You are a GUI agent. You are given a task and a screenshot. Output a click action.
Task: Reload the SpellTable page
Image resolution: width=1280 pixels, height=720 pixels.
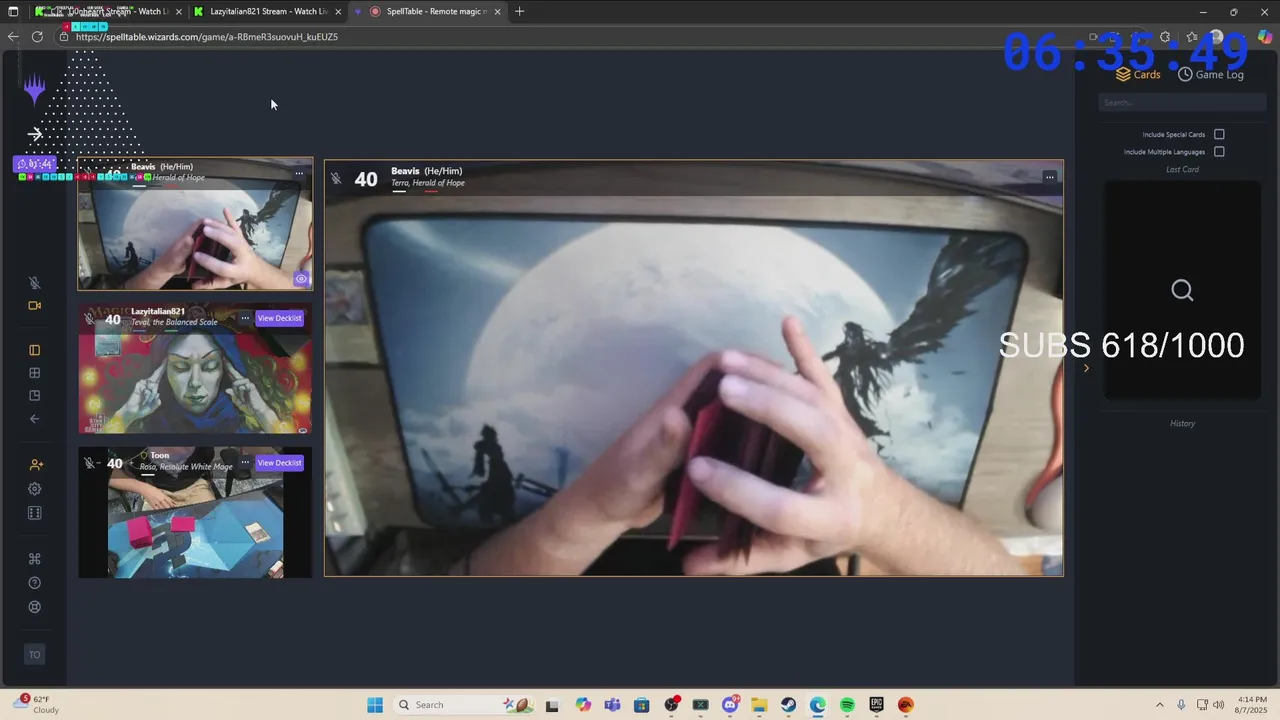(37, 36)
